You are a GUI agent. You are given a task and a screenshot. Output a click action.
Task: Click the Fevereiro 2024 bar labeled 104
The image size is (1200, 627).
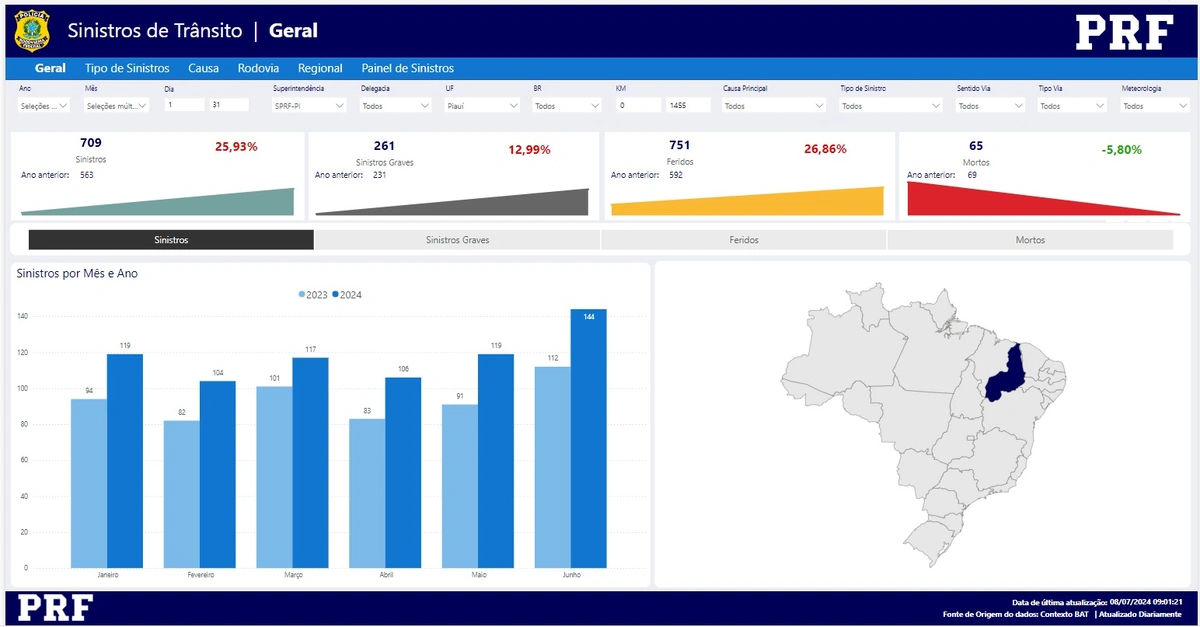tap(217, 474)
